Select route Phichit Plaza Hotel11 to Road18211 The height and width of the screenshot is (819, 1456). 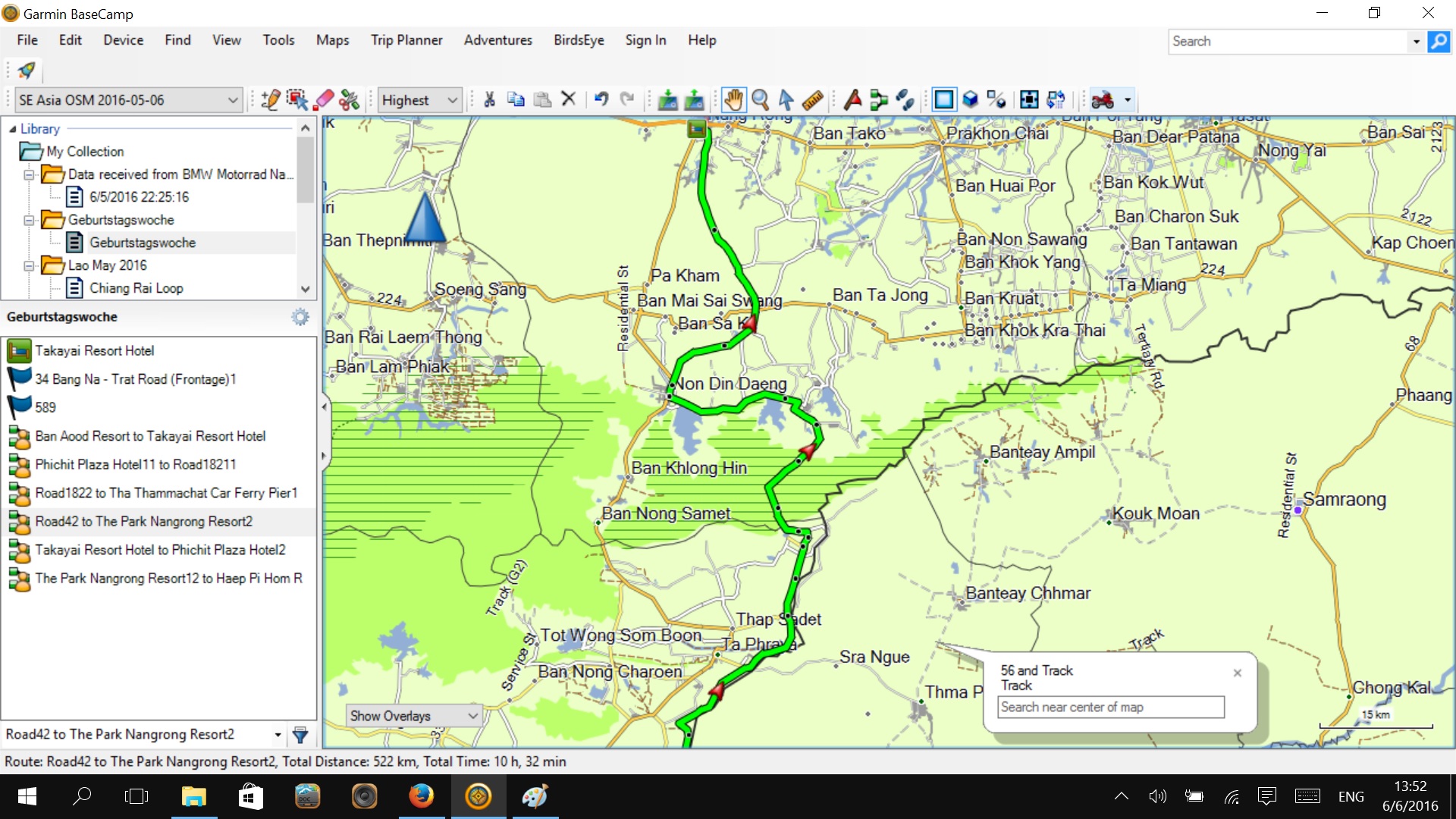pos(159,464)
